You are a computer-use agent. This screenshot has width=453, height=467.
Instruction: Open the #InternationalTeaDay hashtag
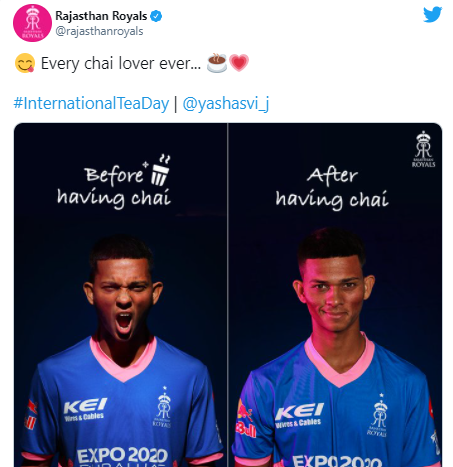91,103
